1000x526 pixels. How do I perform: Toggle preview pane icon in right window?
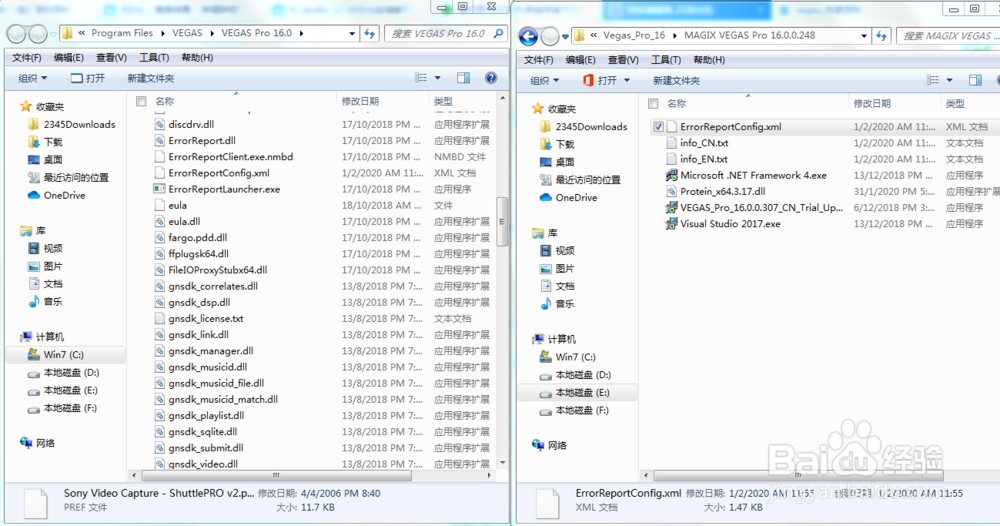click(975, 80)
